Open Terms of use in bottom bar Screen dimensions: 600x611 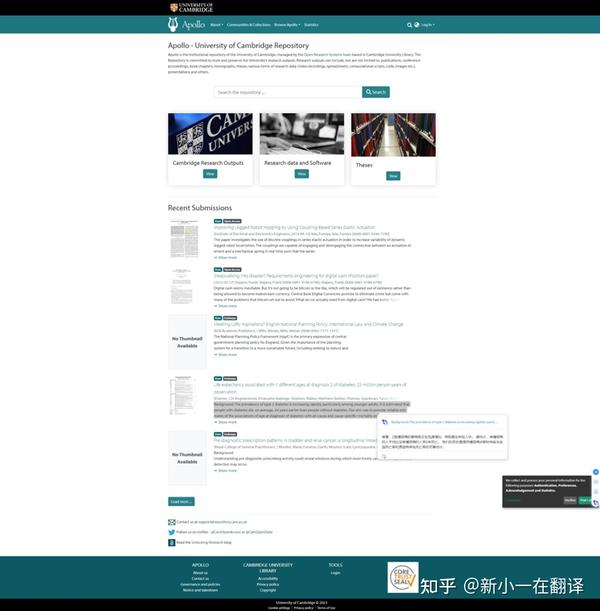click(326, 608)
